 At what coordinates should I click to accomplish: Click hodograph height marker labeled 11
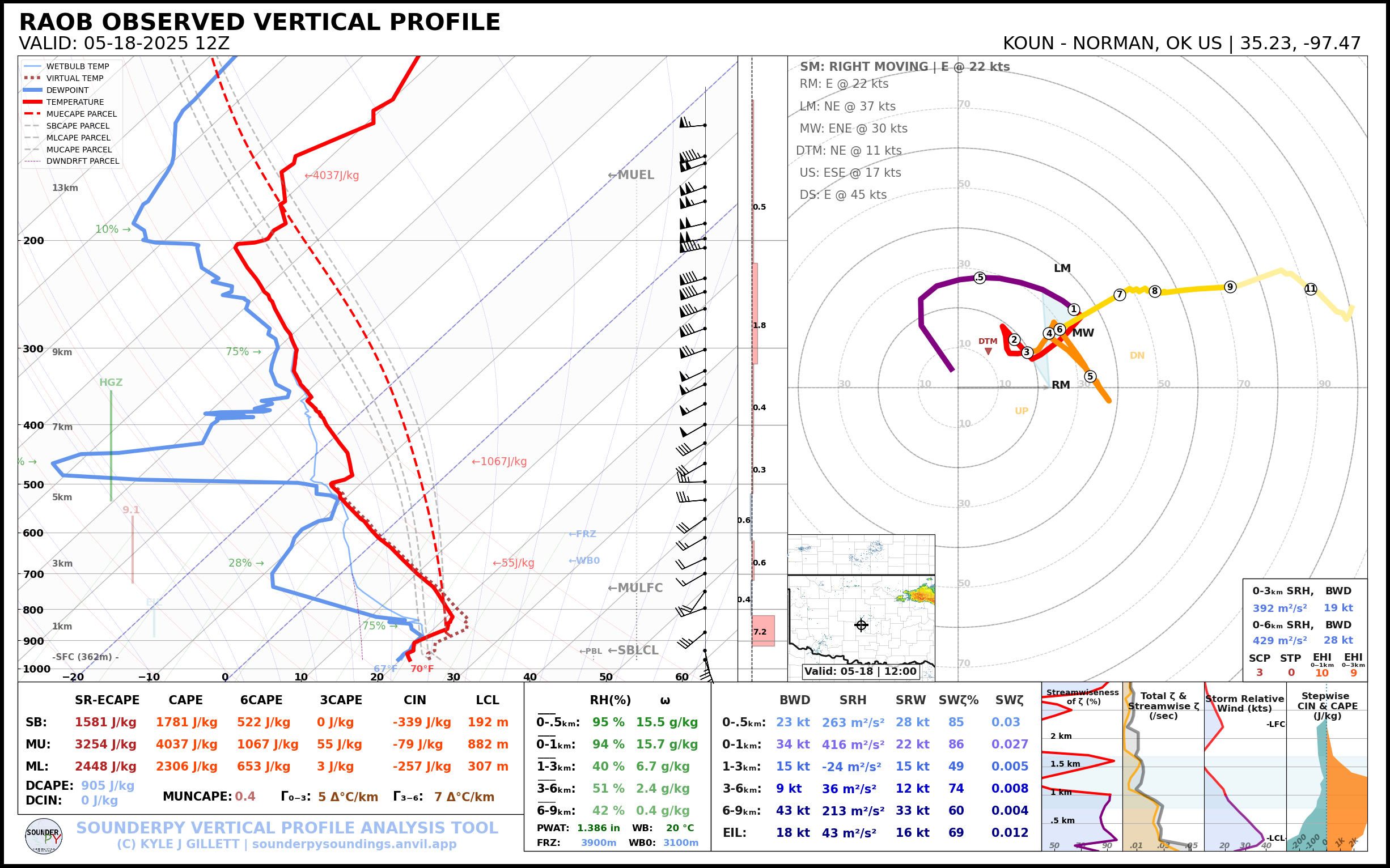[1311, 289]
